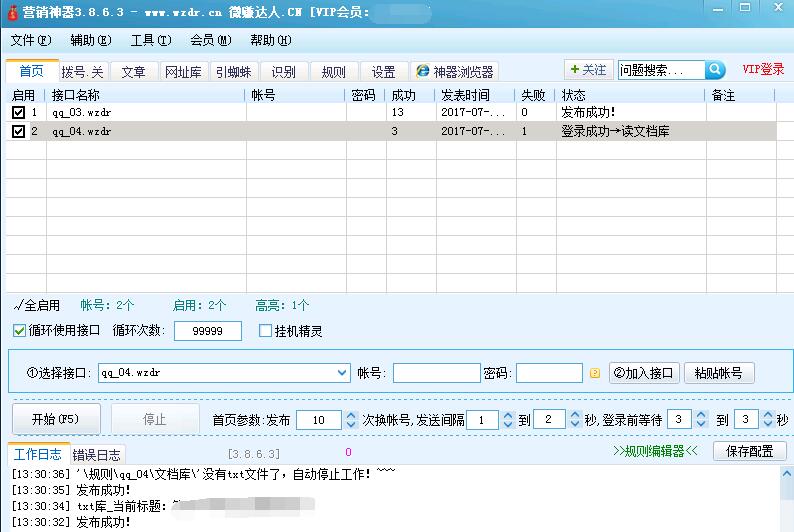Uncheck the enable box for qq_03.wzdr
Viewport: 794px width, 532px height.
pos(18,113)
